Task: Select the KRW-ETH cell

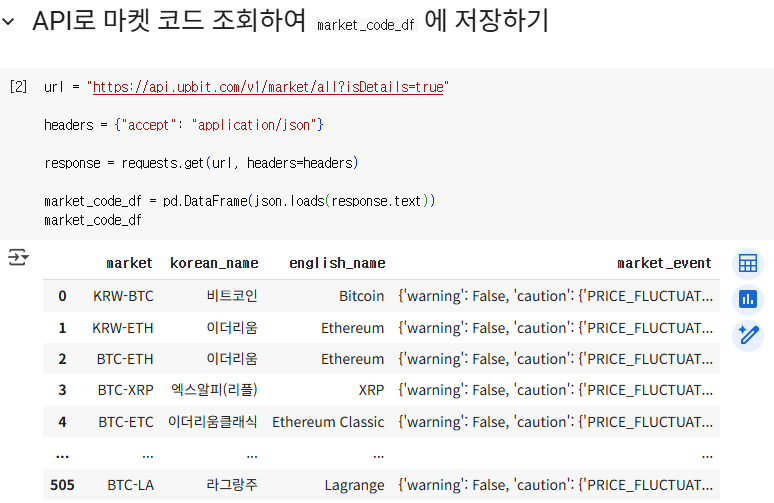Action: (x=122, y=328)
